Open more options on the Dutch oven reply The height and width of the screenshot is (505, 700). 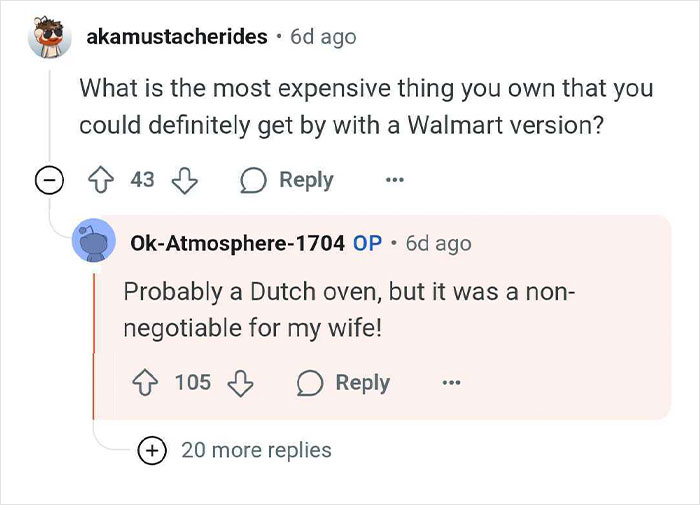pos(451,383)
